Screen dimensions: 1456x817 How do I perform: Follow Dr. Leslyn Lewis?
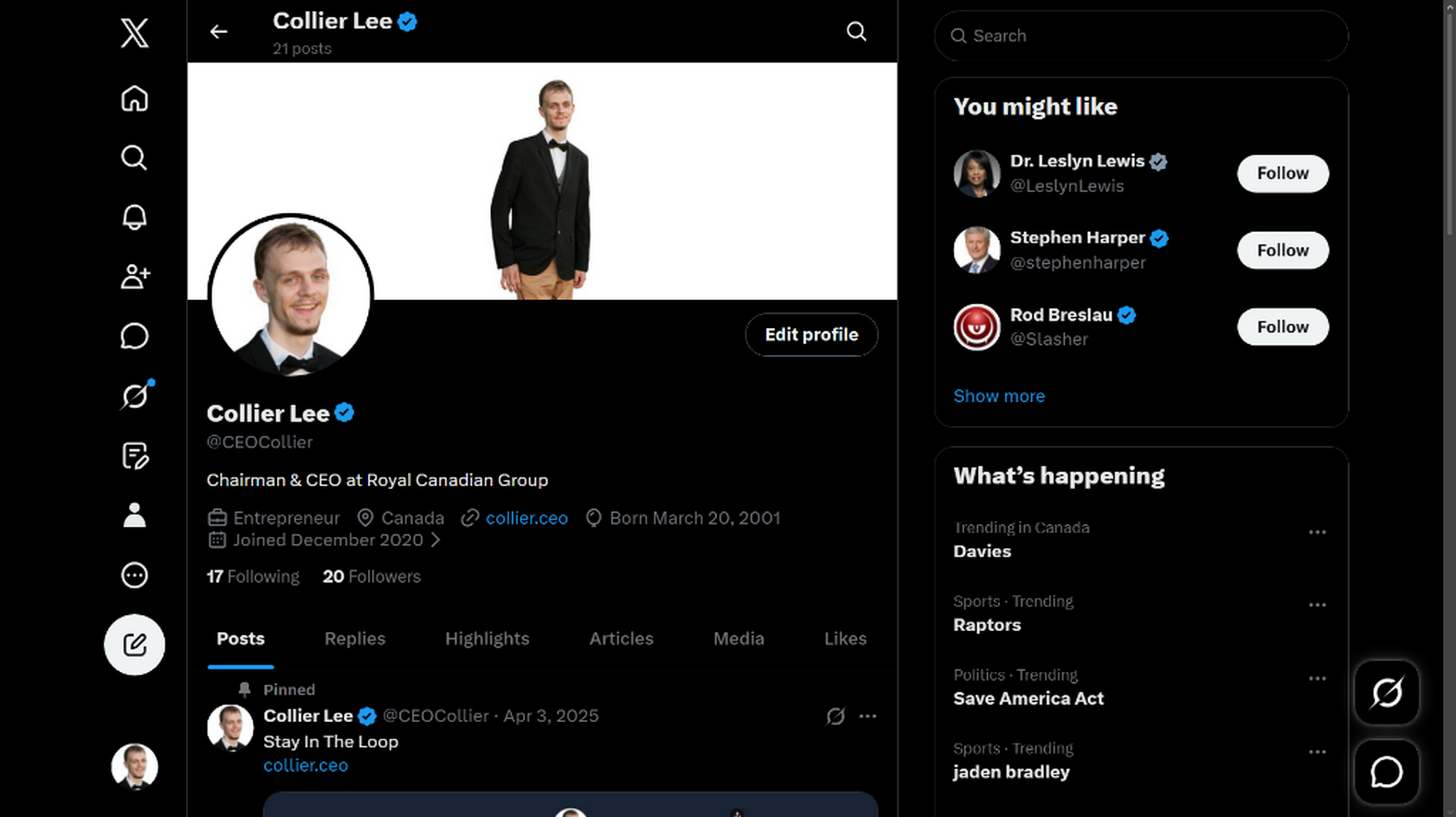click(x=1283, y=173)
